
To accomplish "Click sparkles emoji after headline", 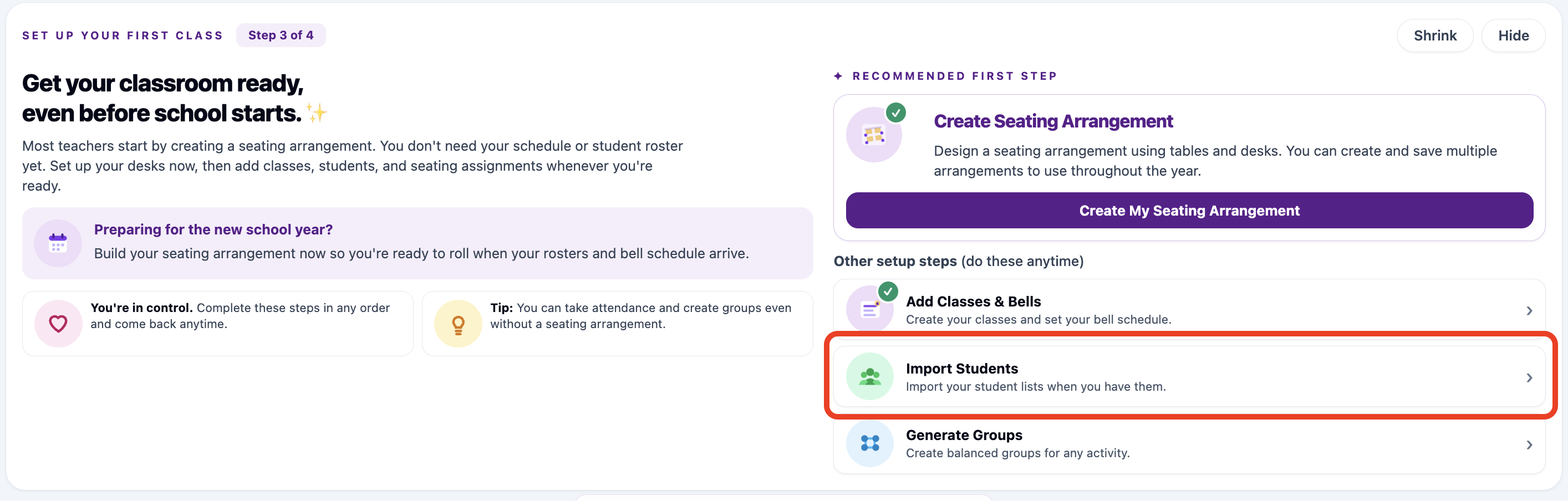I will 316,113.
